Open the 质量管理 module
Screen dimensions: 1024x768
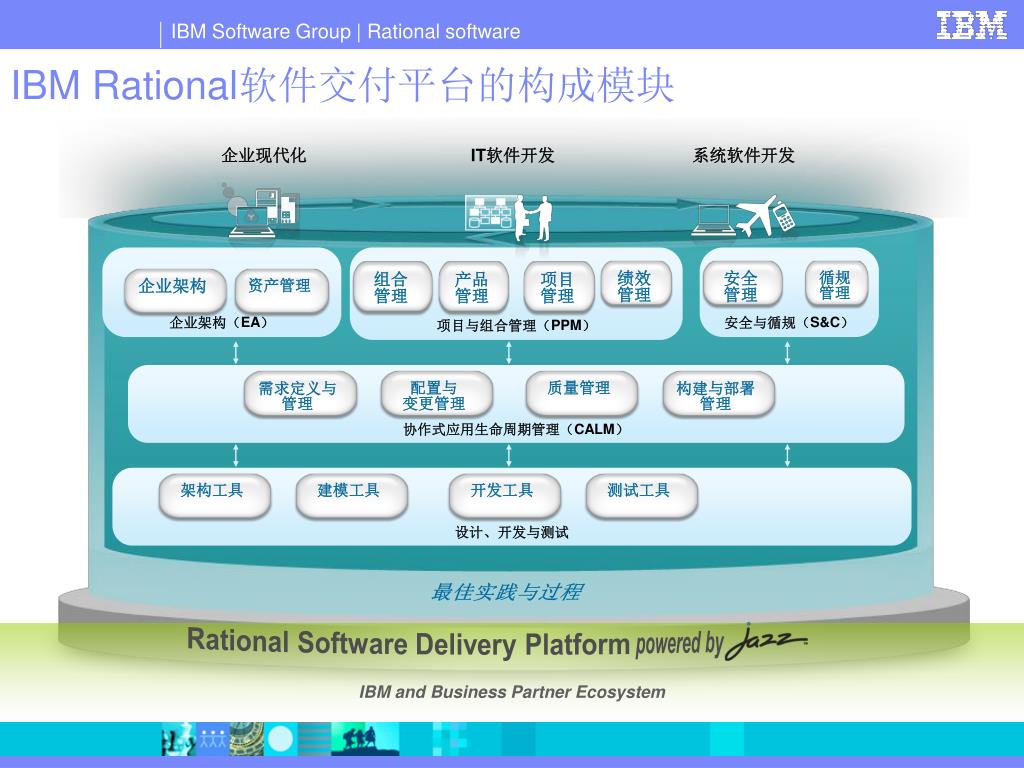[x=581, y=394]
